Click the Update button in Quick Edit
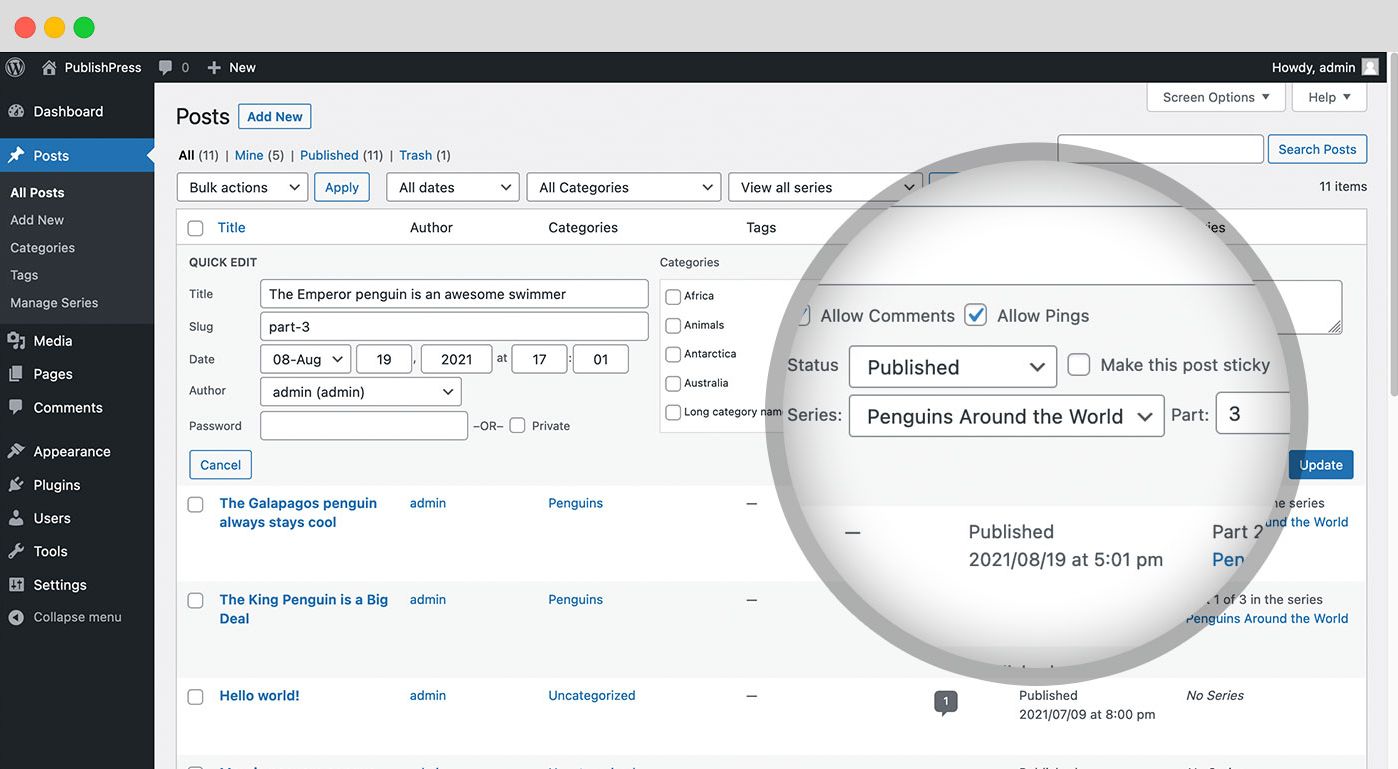The width and height of the screenshot is (1398, 769). (1321, 464)
